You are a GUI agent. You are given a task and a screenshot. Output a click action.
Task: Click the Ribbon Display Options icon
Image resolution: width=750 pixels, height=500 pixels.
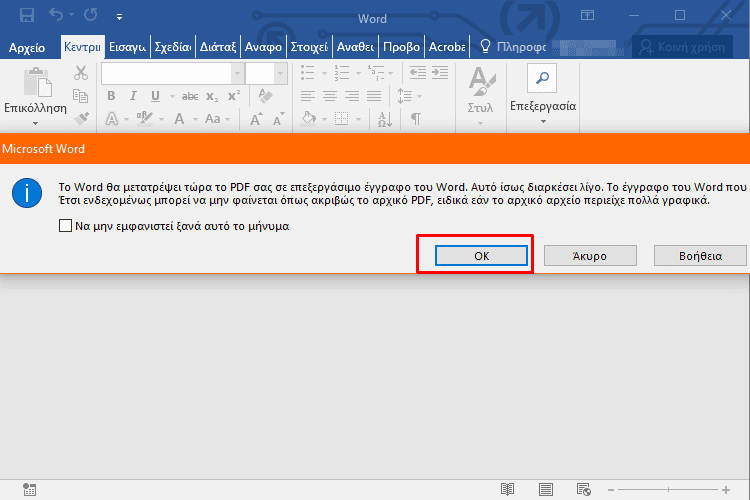587,15
